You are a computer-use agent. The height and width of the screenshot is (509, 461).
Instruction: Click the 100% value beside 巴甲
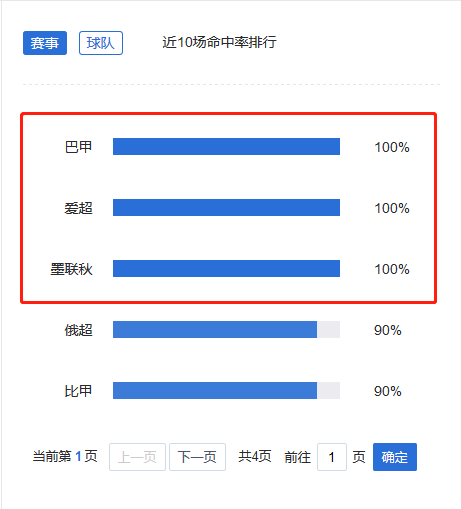[x=392, y=147]
